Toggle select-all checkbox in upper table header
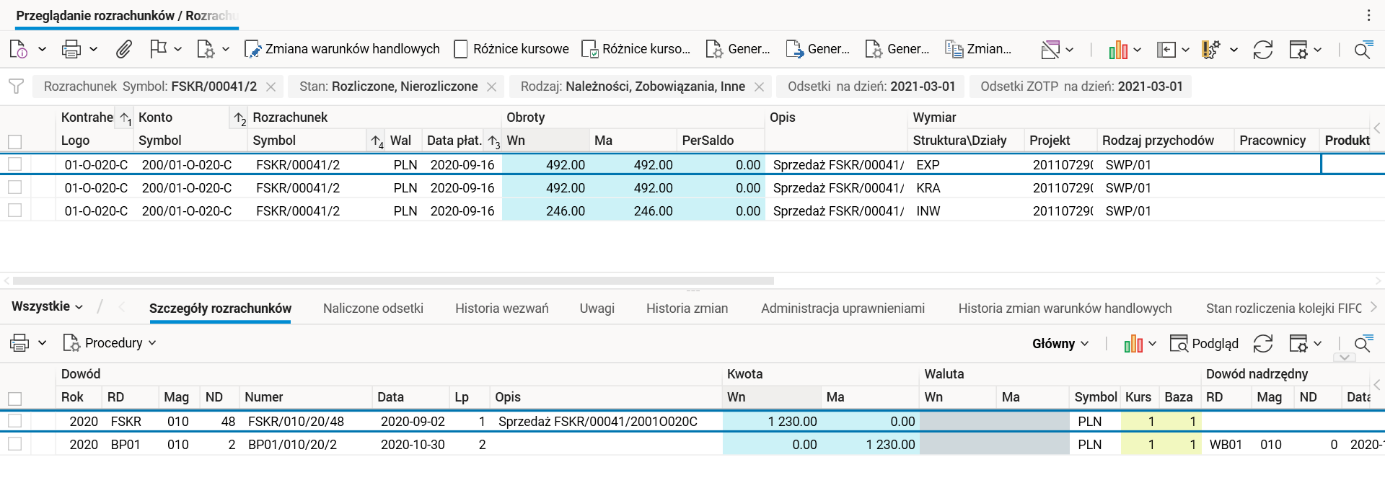The width and height of the screenshot is (1385, 488). 15,141
